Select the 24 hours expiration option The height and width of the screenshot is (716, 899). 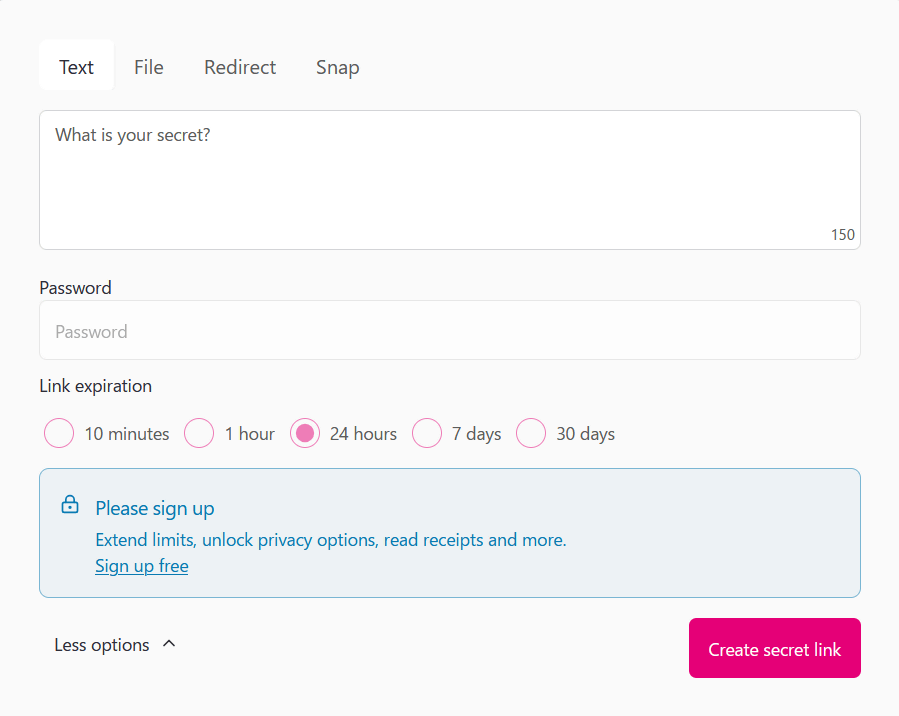[305, 434]
